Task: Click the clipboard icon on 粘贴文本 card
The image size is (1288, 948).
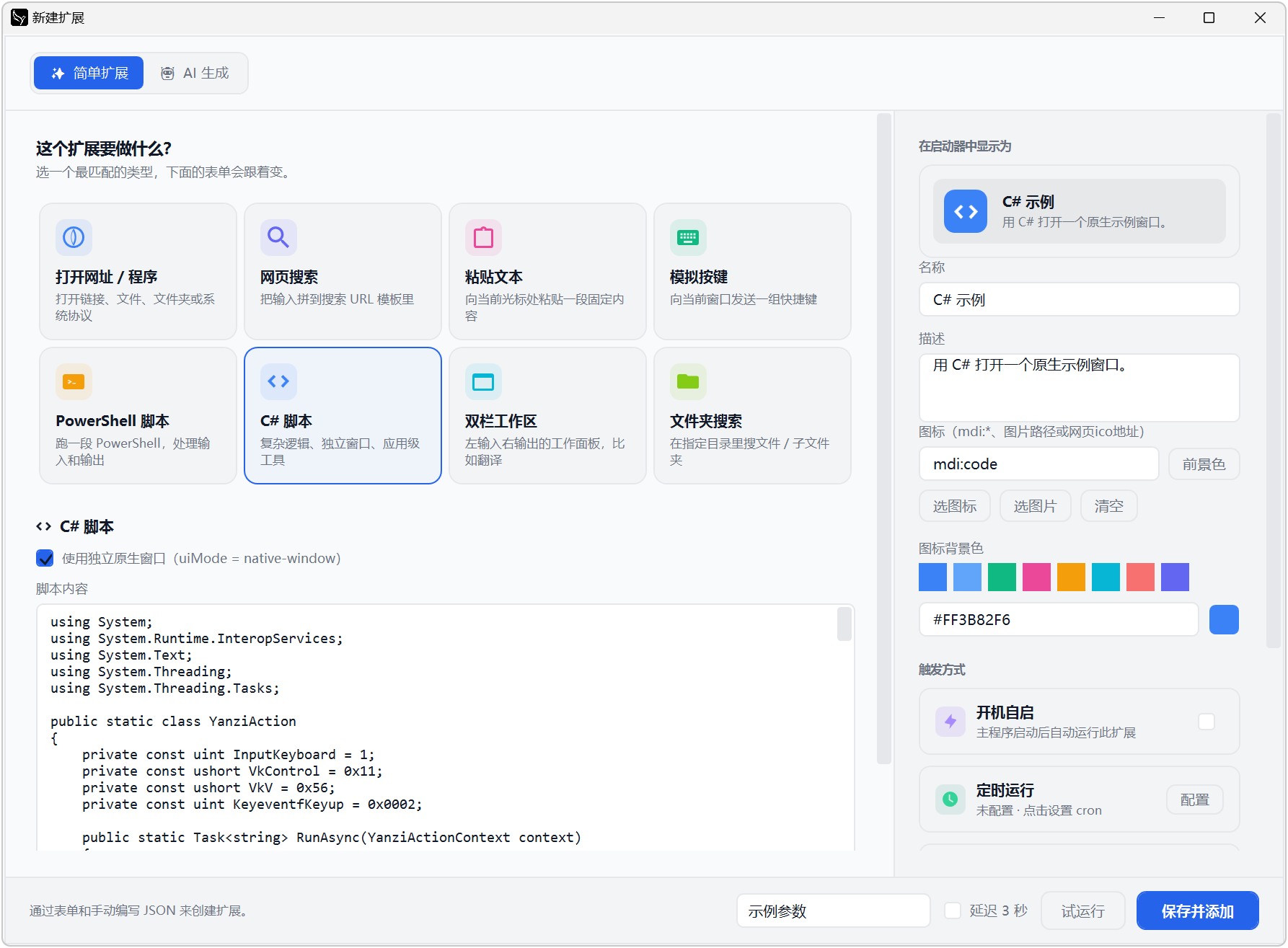Action: [x=483, y=237]
